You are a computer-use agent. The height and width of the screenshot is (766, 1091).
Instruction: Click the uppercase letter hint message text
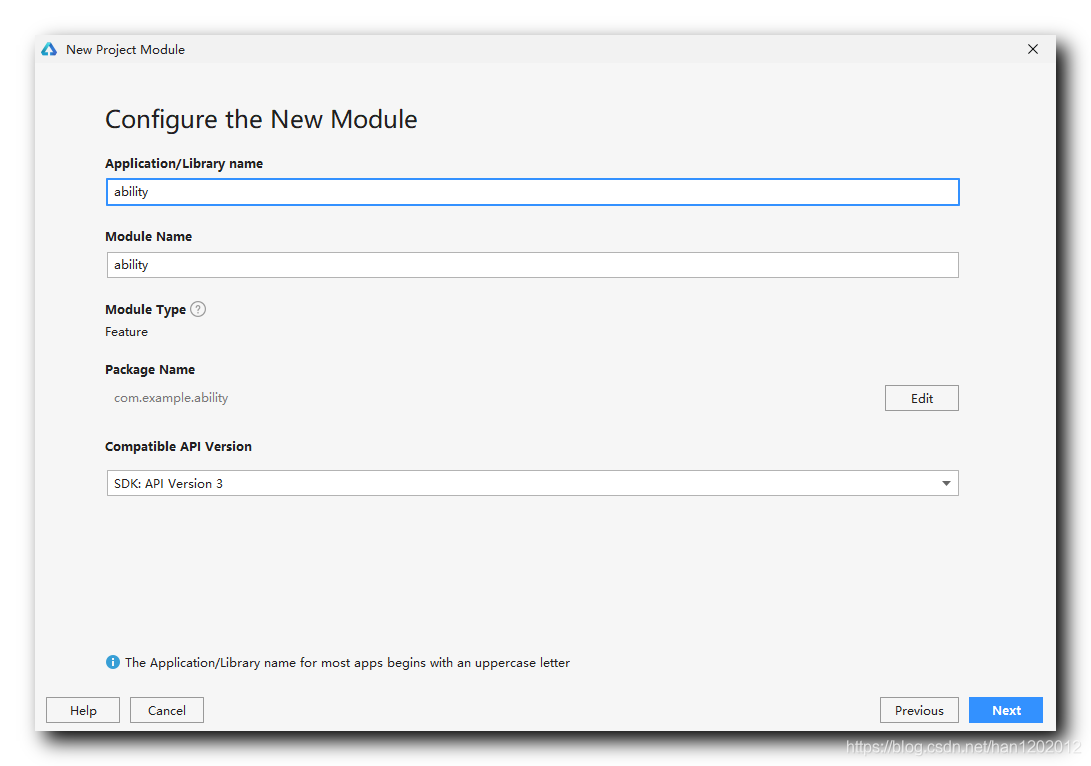pos(347,662)
